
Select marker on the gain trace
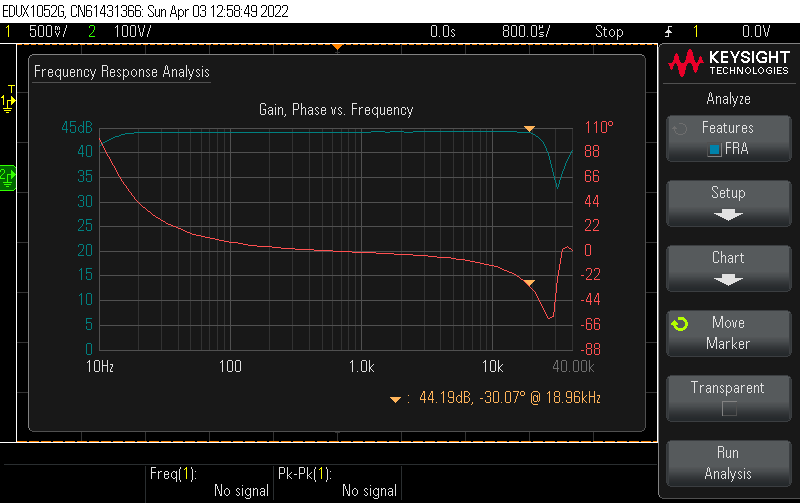point(530,129)
